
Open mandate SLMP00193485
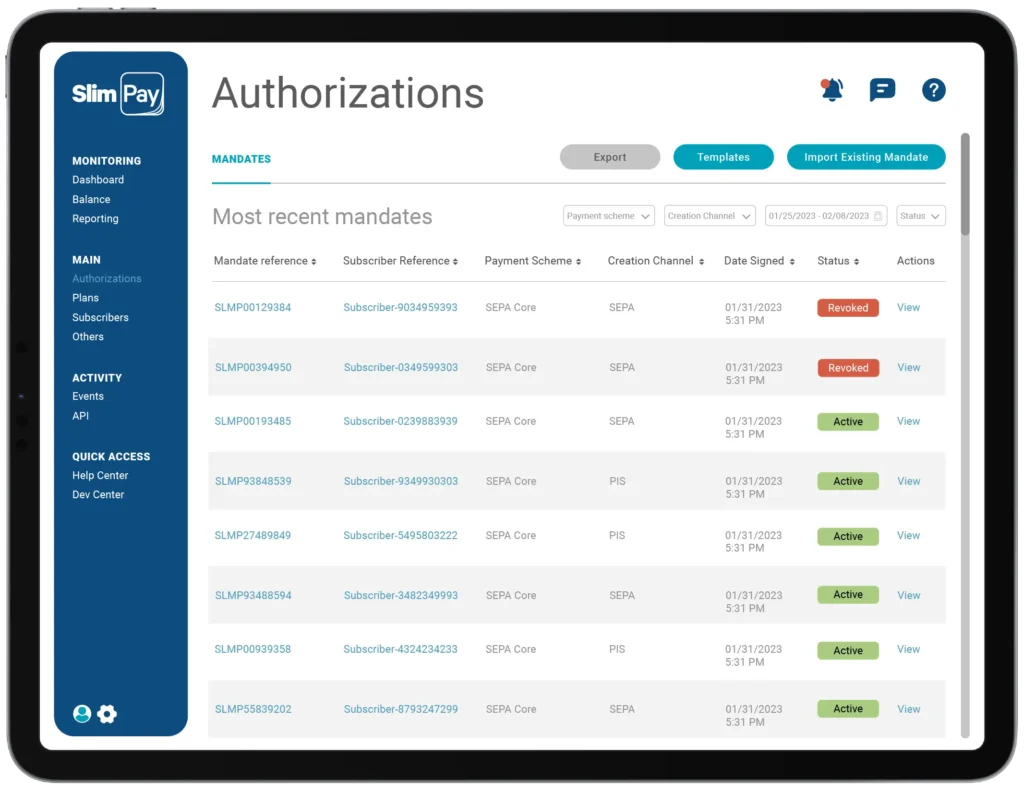[253, 421]
